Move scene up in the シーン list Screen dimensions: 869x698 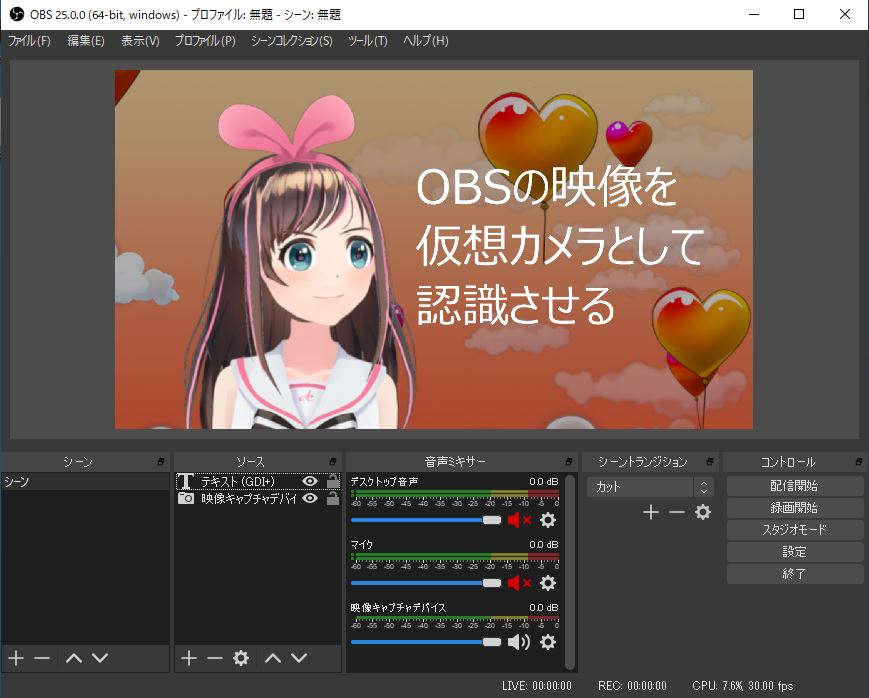pos(74,658)
